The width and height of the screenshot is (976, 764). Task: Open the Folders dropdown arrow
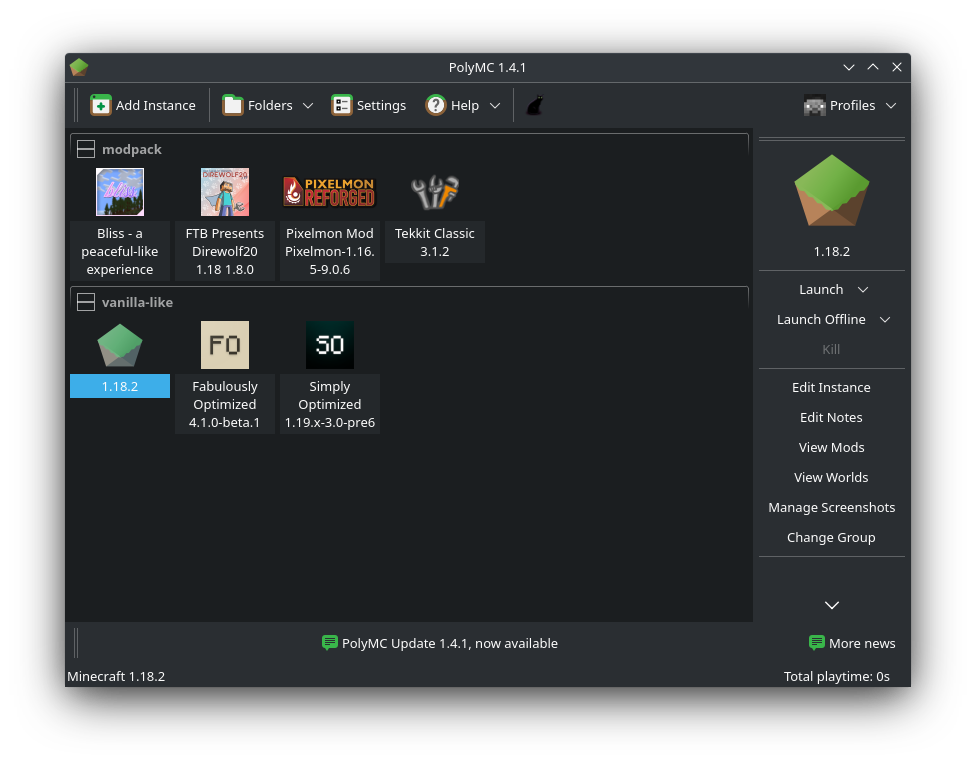(307, 106)
